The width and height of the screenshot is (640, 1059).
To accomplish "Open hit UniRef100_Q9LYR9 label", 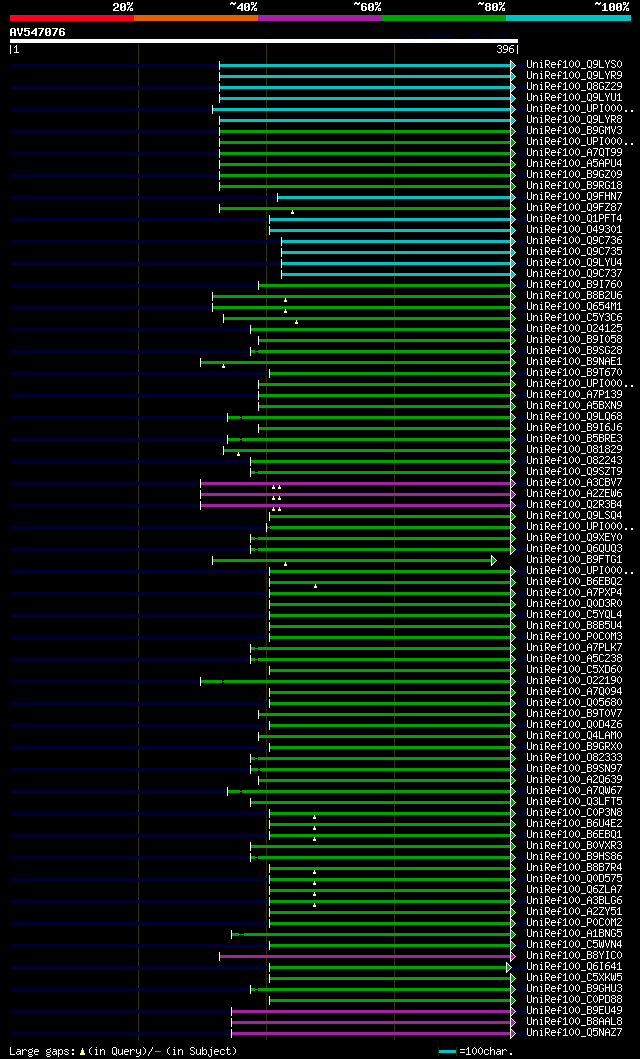I will click(575, 76).
